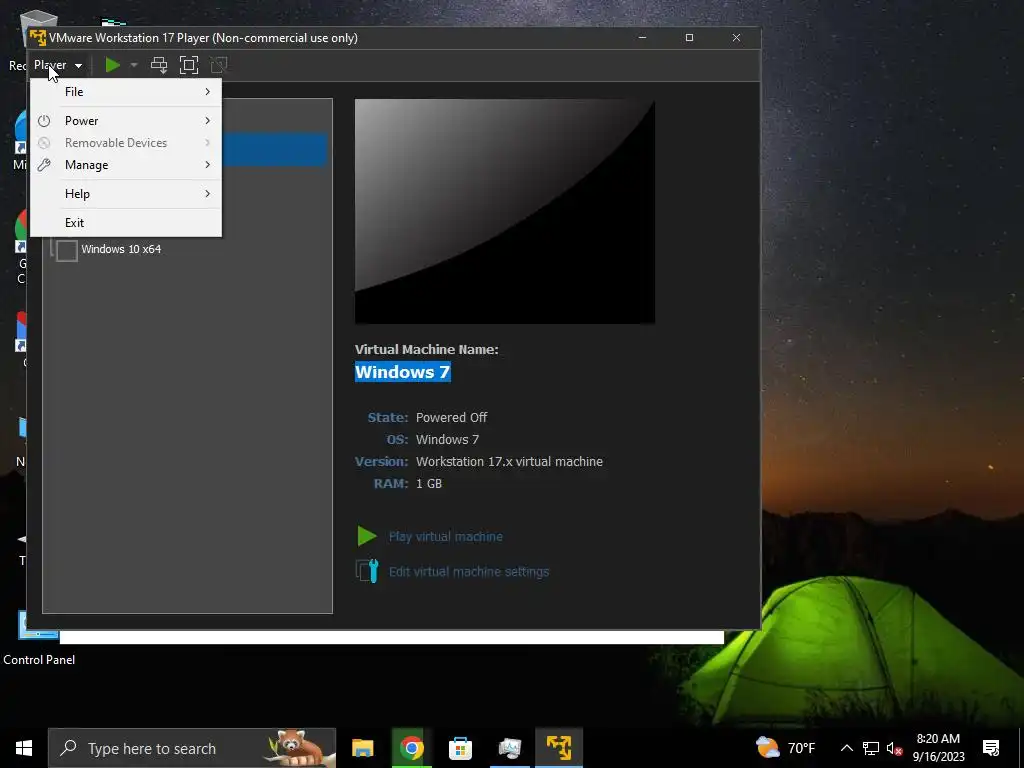Click the 1 GB RAM value

[x=429, y=484]
